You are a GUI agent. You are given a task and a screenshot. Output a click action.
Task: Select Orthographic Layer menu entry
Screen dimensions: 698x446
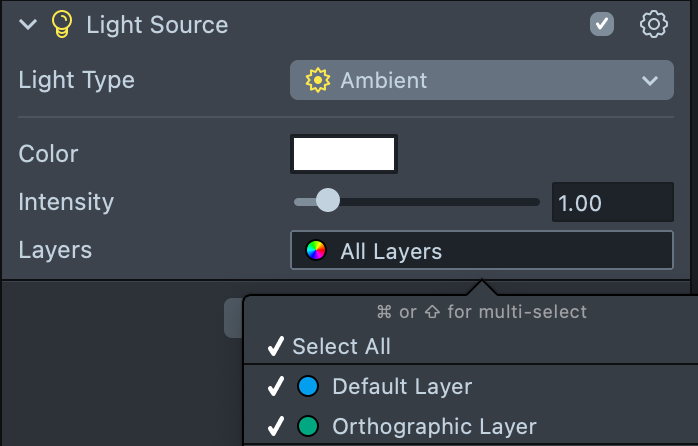(434, 426)
